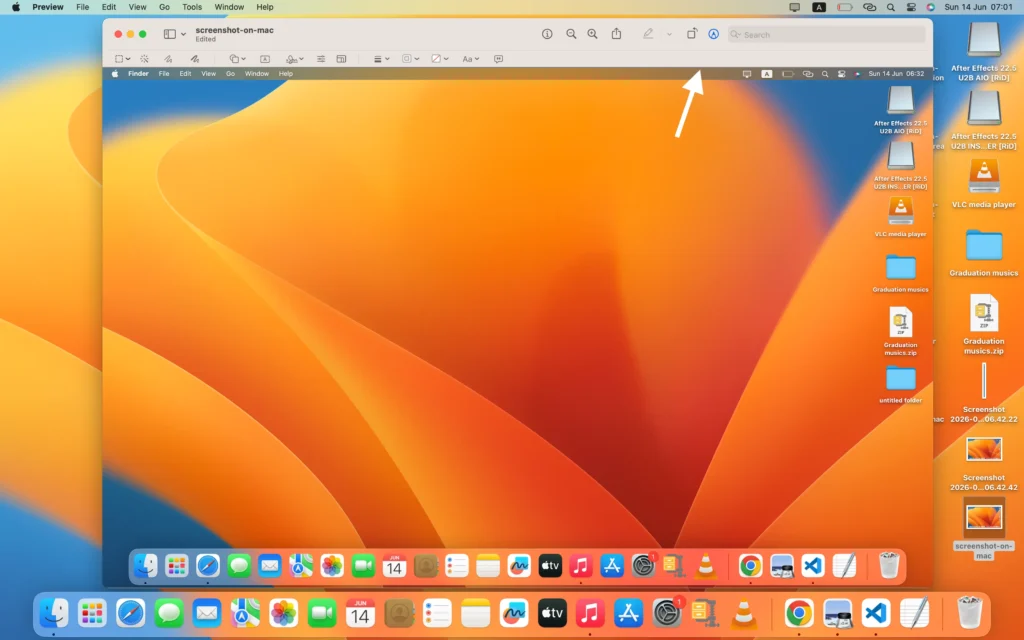Open the Adjust Size tool

pos(341,59)
